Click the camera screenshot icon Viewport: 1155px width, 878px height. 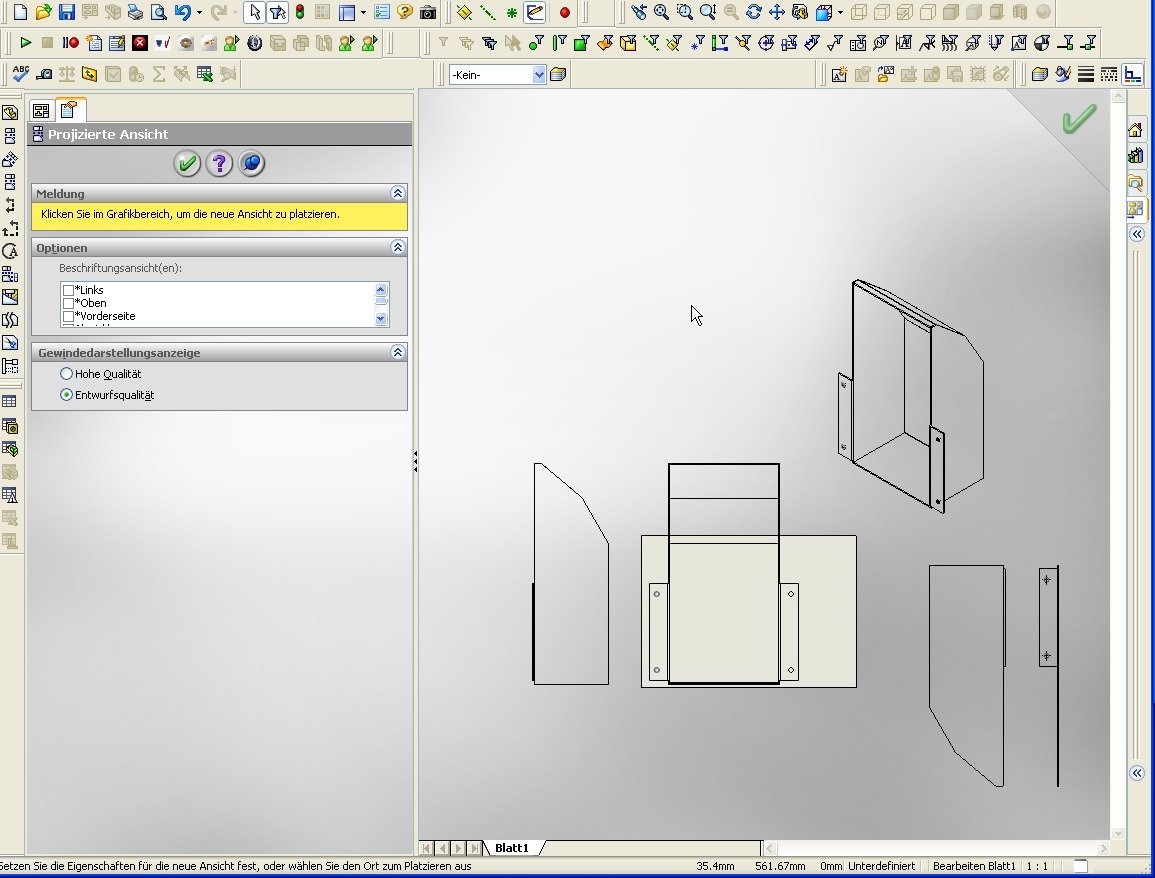click(428, 13)
